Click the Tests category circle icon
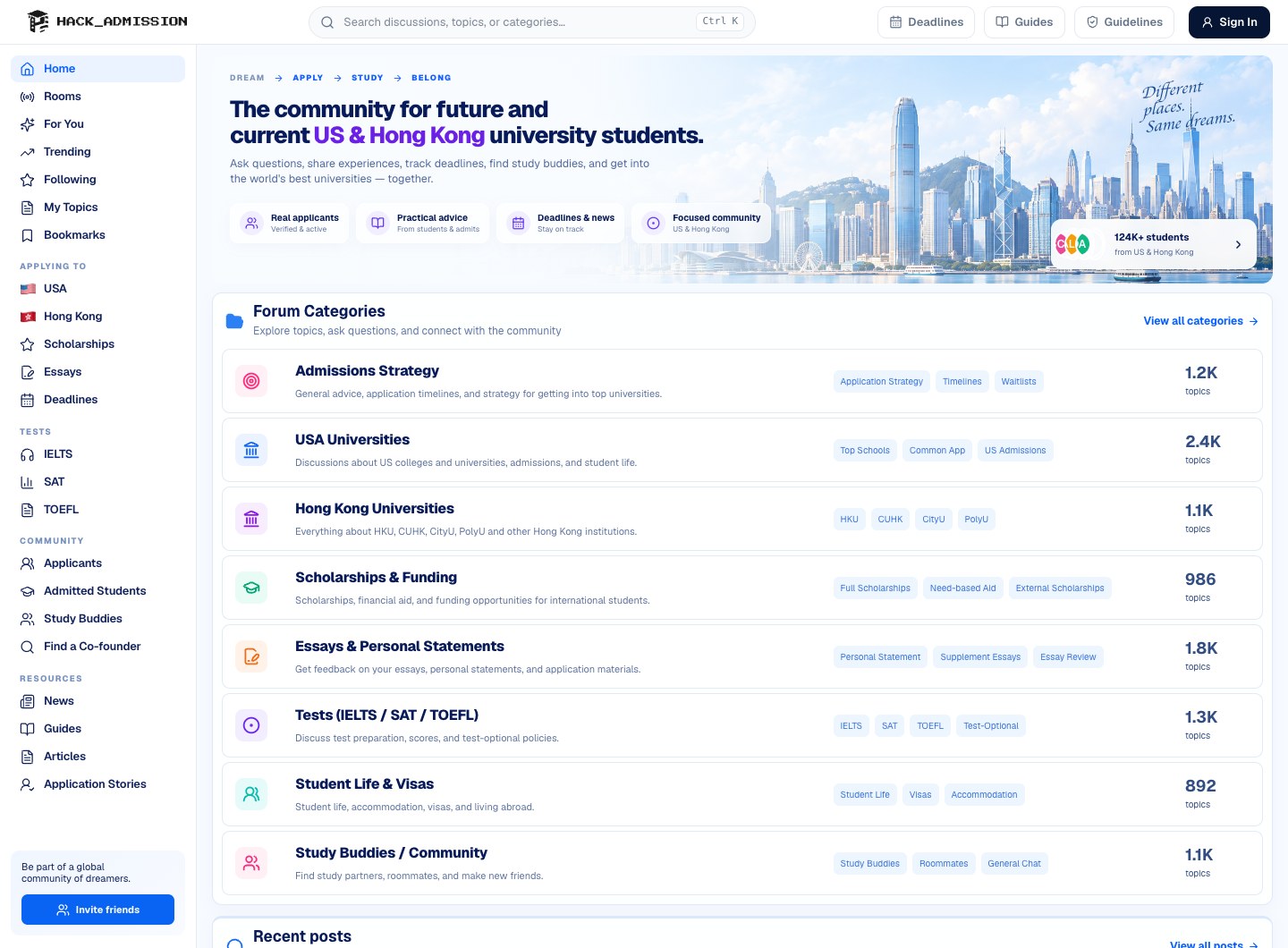This screenshot has width=1288, height=948. [x=251, y=725]
